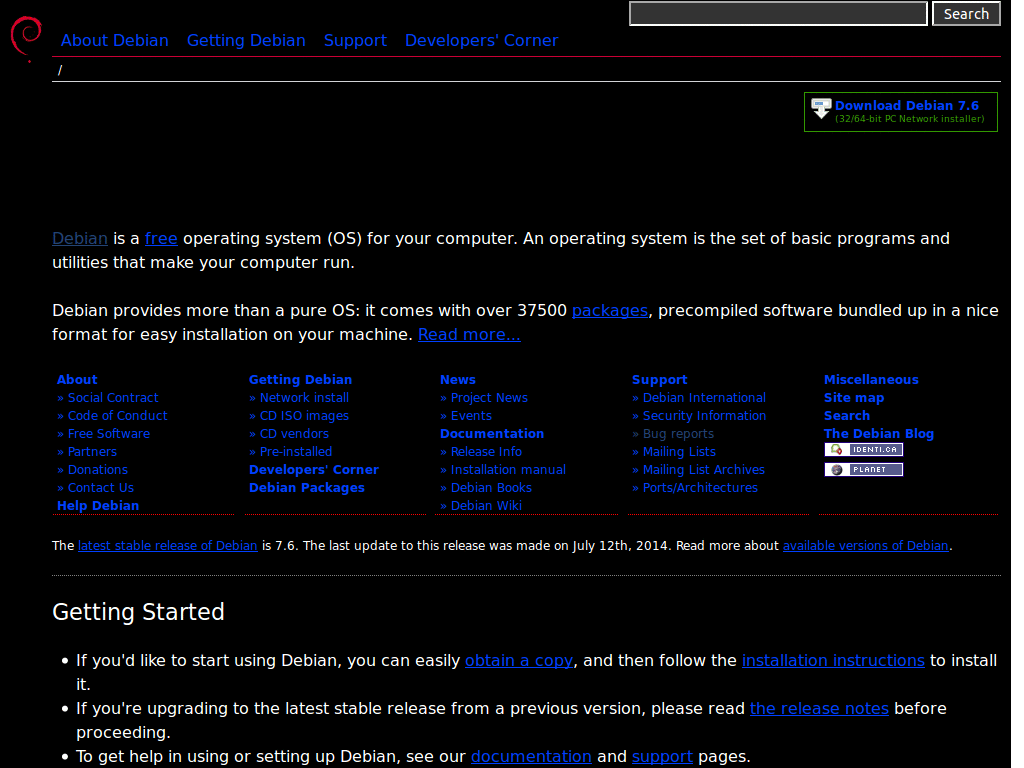The height and width of the screenshot is (768, 1024).
Task: Open the Social Contract page
Action: pos(112,397)
